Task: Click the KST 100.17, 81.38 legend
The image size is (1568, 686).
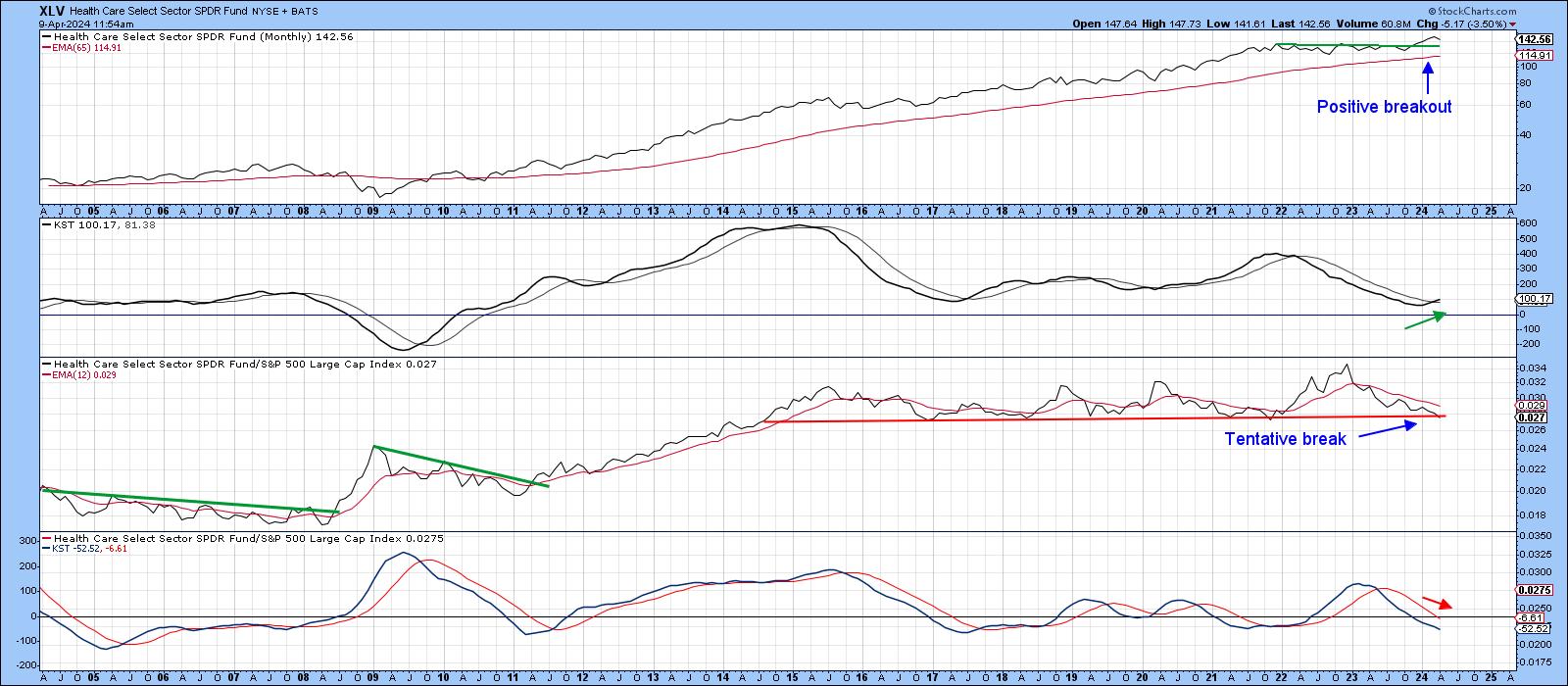Action: coord(97,224)
